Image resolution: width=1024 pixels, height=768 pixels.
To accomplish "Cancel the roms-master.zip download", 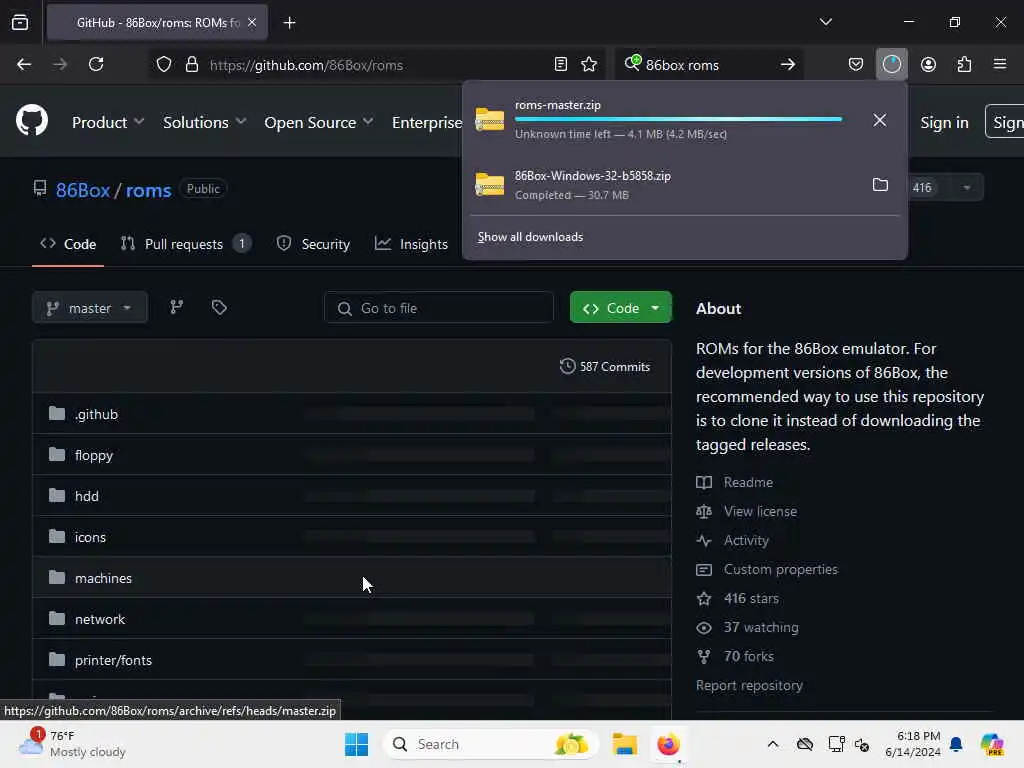I will (880, 120).
